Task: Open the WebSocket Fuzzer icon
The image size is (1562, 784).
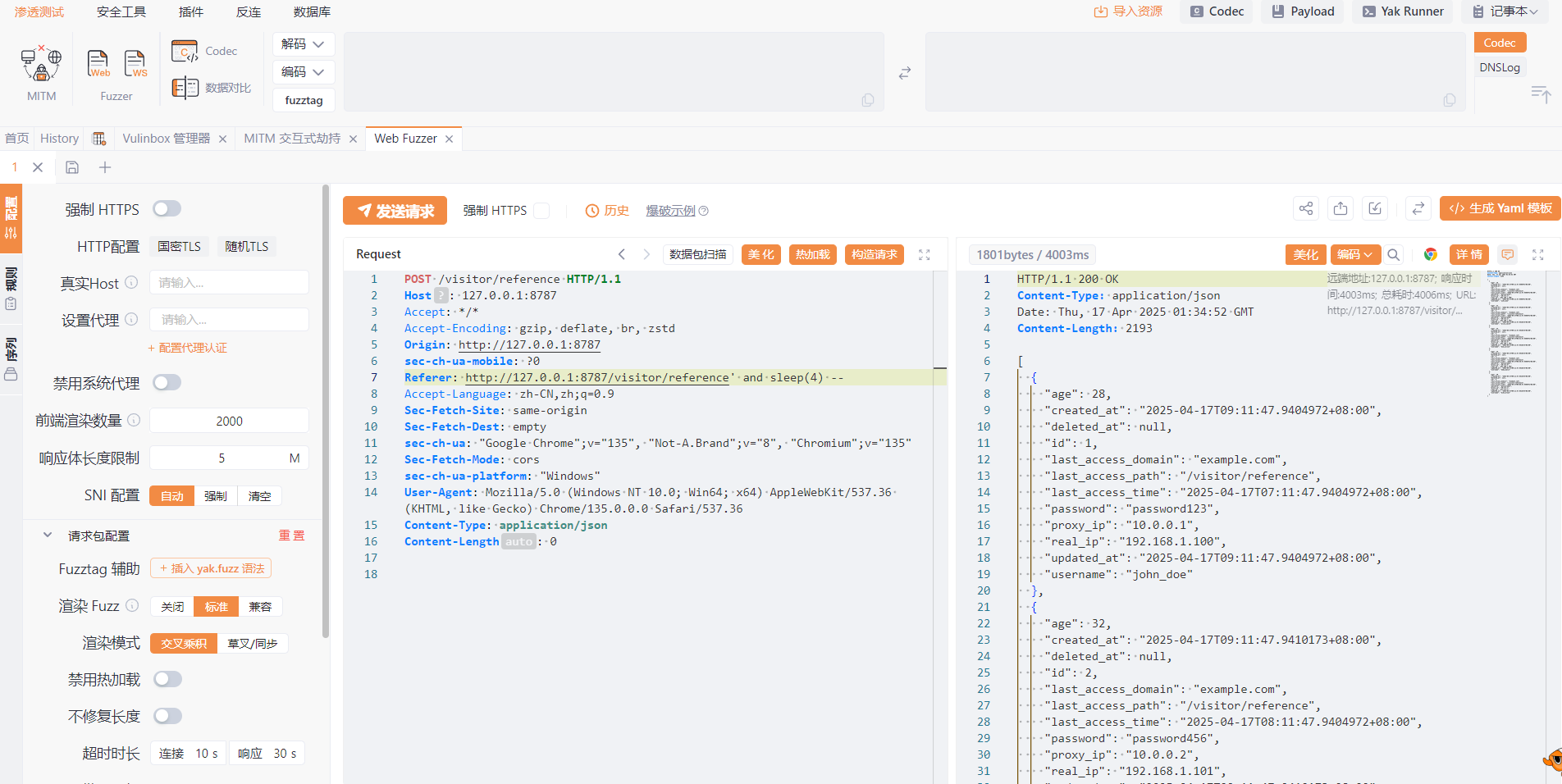Action: tap(135, 64)
